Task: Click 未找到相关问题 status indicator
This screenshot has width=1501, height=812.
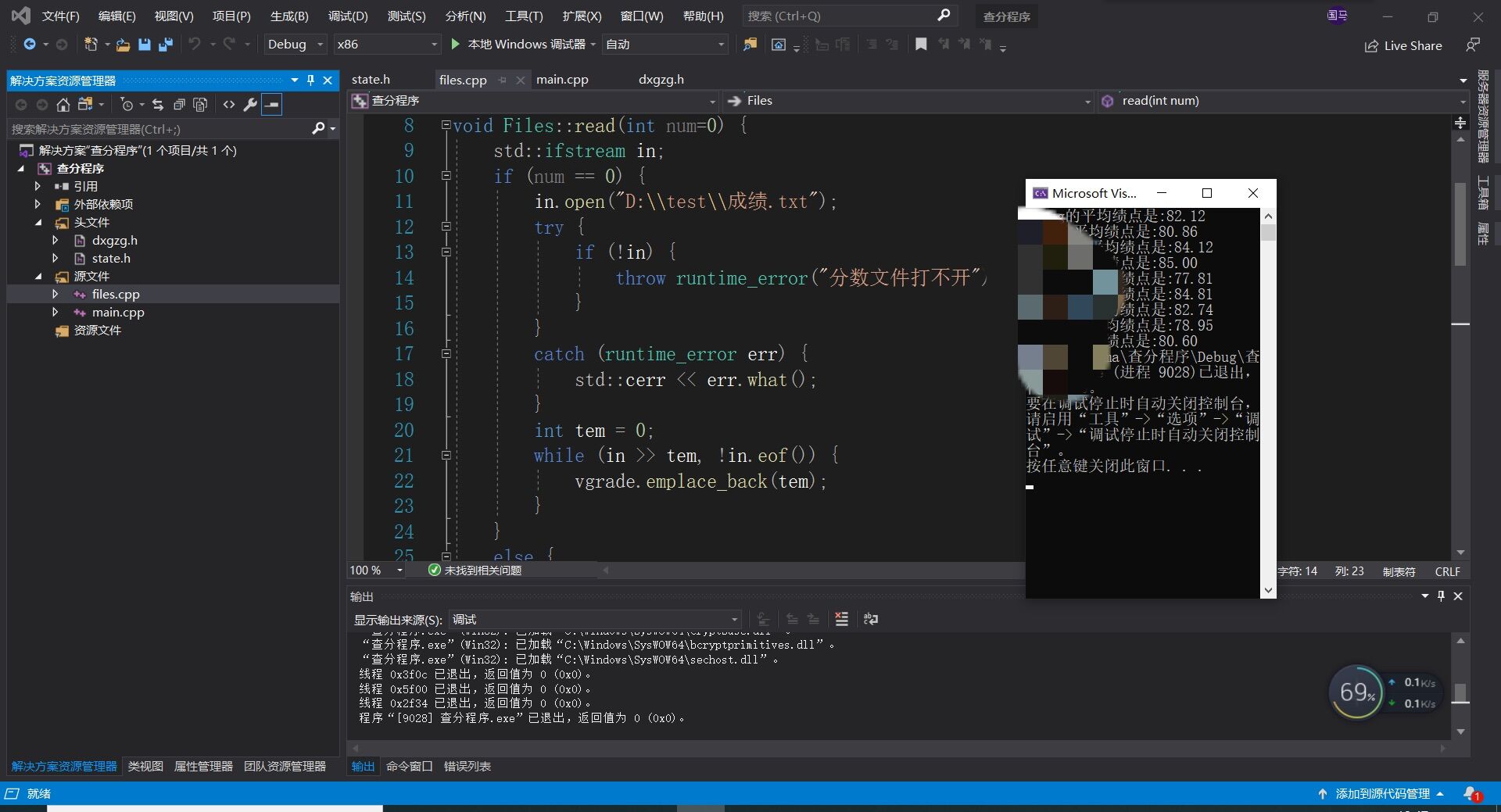Action: (475, 571)
